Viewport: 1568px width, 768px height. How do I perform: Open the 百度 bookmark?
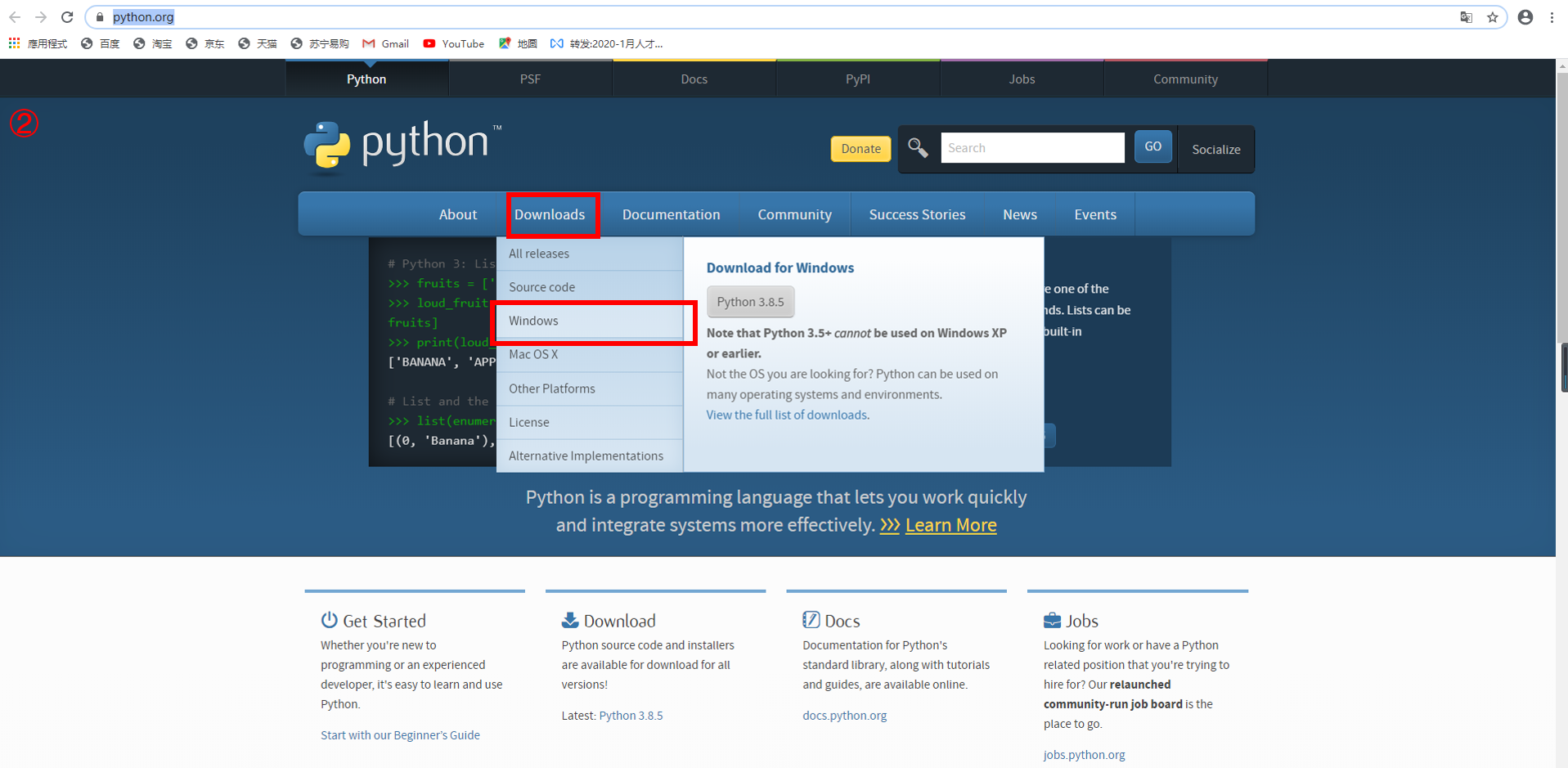click(x=101, y=43)
